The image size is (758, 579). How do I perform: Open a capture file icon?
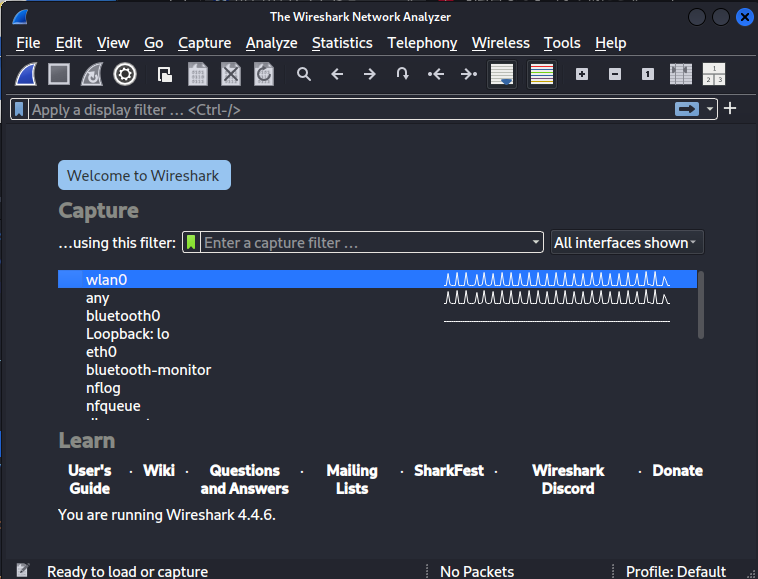coord(165,74)
